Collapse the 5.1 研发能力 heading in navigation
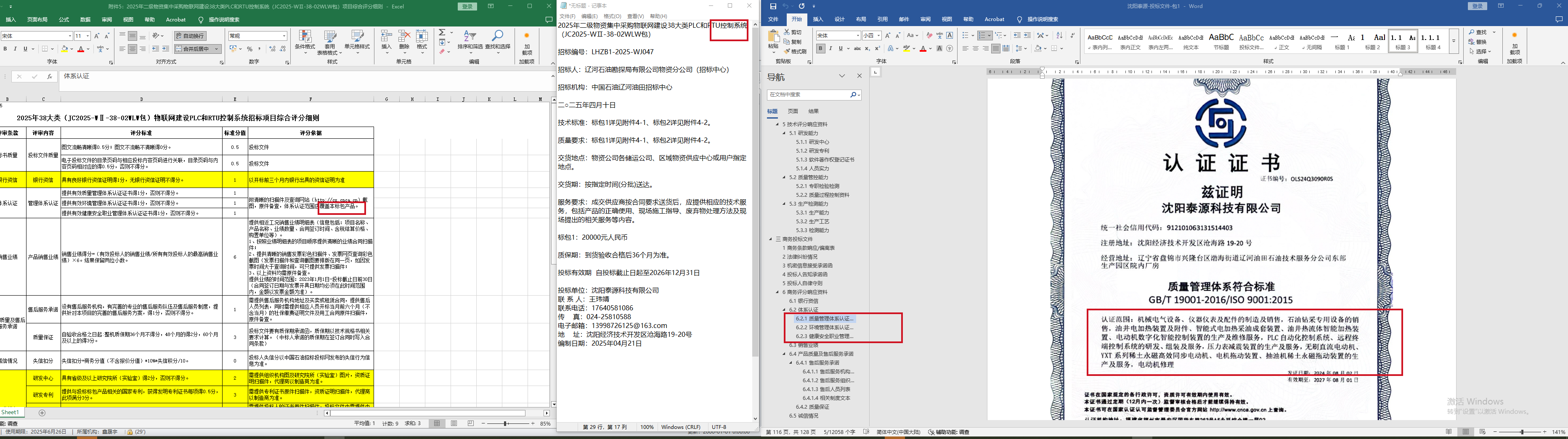 pyautogui.click(x=785, y=133)
